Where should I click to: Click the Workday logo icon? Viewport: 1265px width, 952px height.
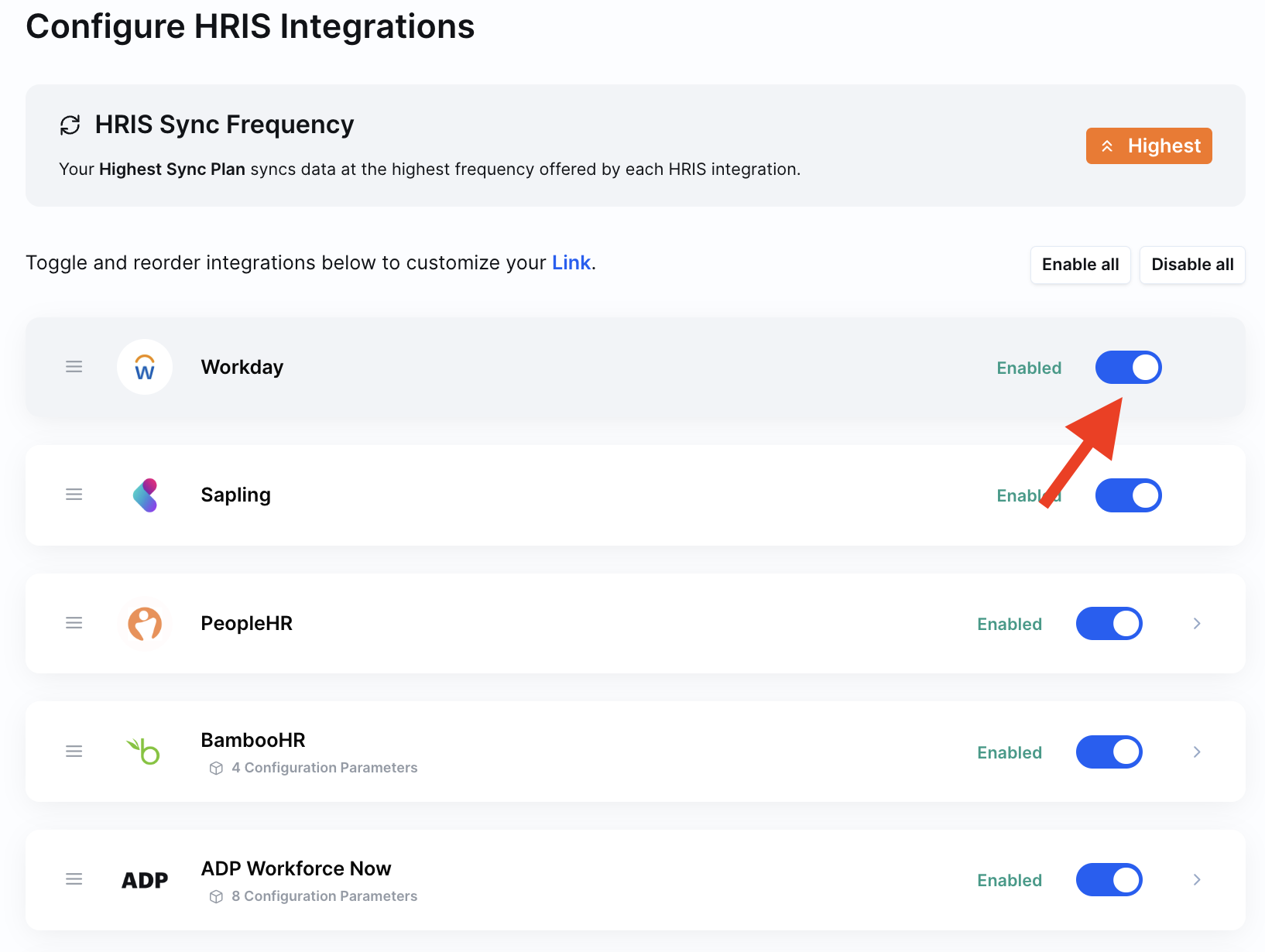pyautogui.click(x=145, y=367)
